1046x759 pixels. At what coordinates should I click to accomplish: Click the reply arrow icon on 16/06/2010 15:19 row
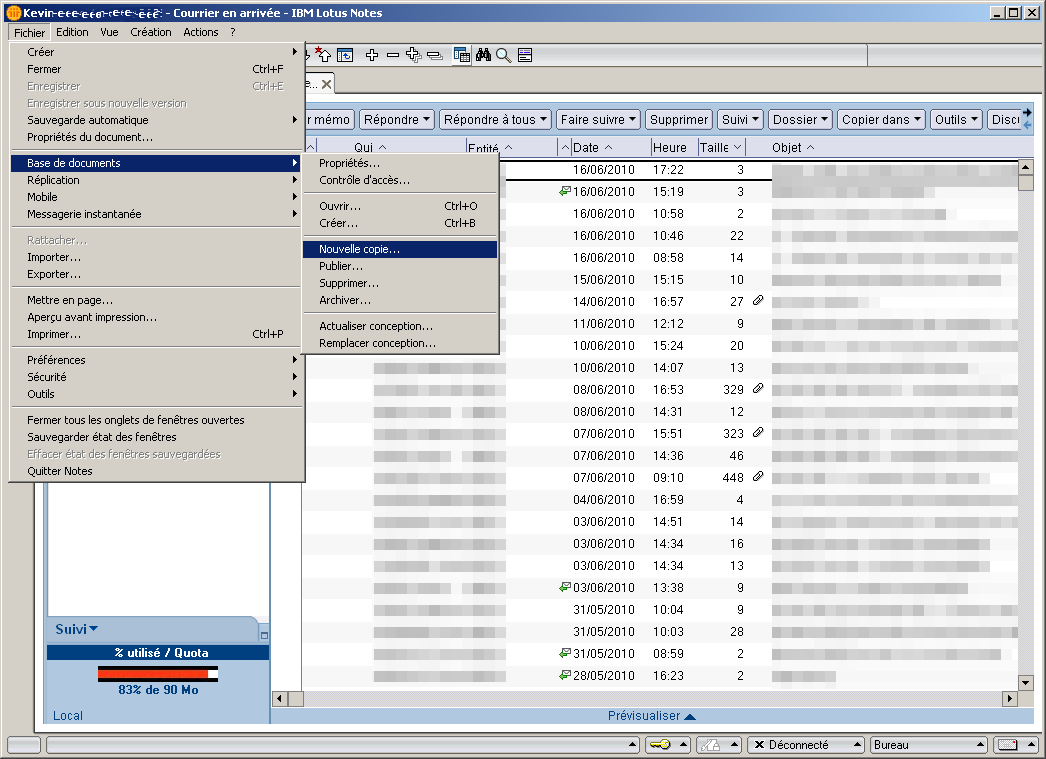565,191
